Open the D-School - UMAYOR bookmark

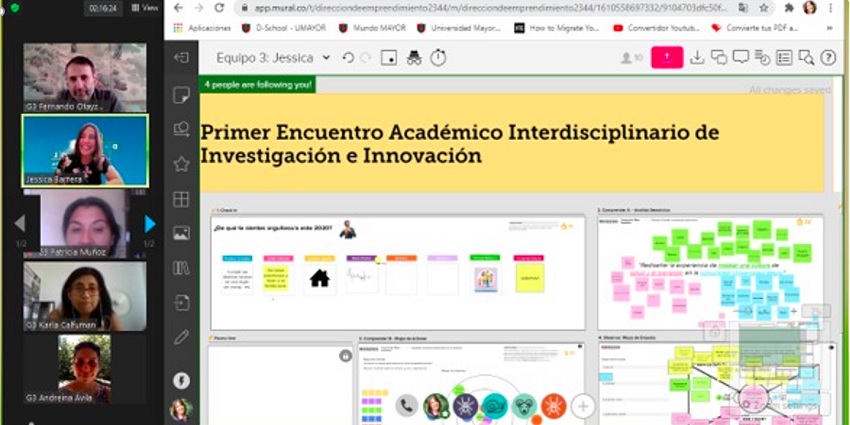[x=284, y=28]
